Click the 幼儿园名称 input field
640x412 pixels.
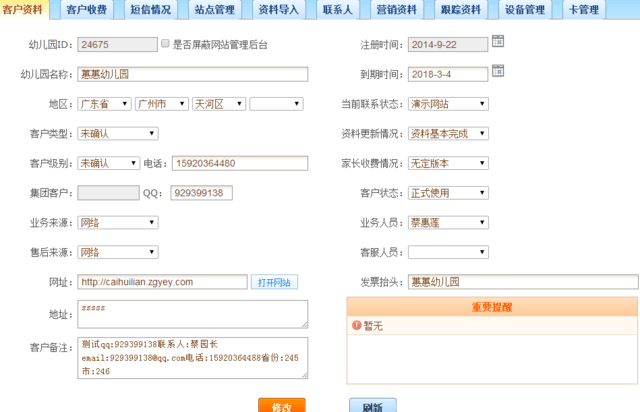[x=193, y=74]
